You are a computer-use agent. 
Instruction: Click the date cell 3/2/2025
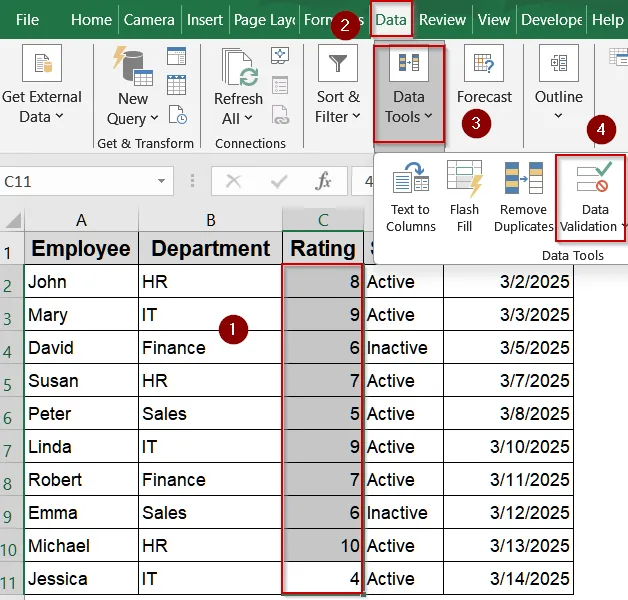509,281
